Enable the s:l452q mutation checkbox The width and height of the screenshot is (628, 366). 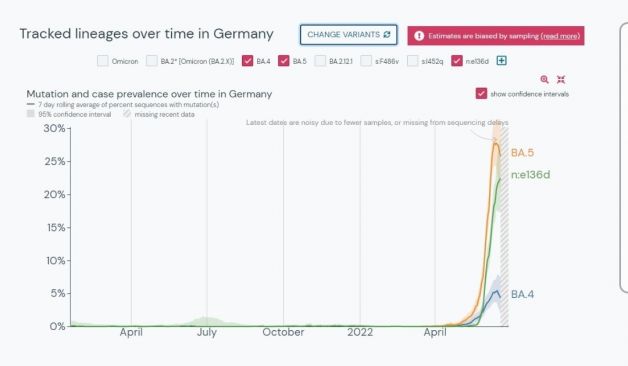[x=413, y=61]
